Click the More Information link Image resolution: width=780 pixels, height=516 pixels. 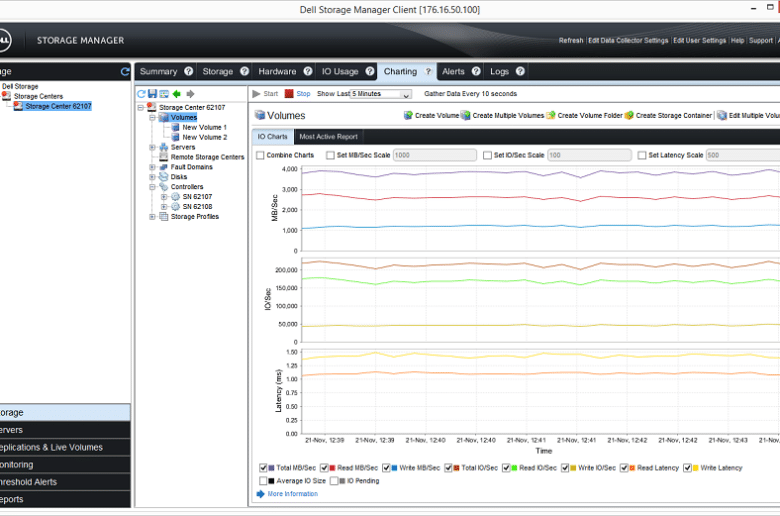(292, 494)
